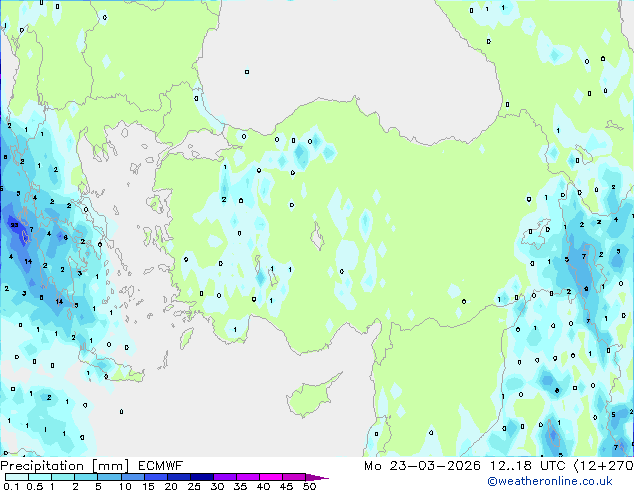634x490 pixels.
Task: Click the 45–50 mm legend color box
Action: pyautogui.click(x=294, y=477)
